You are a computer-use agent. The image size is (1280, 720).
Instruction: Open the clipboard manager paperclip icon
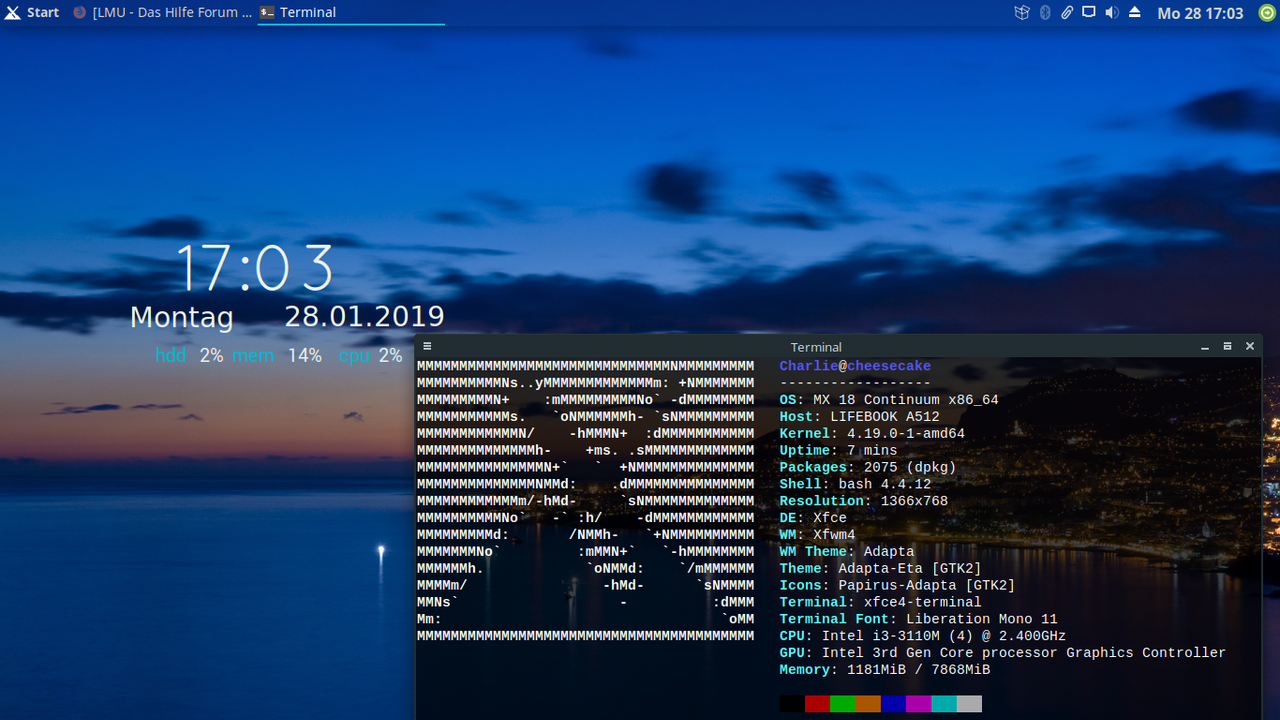pos(1067,13)
